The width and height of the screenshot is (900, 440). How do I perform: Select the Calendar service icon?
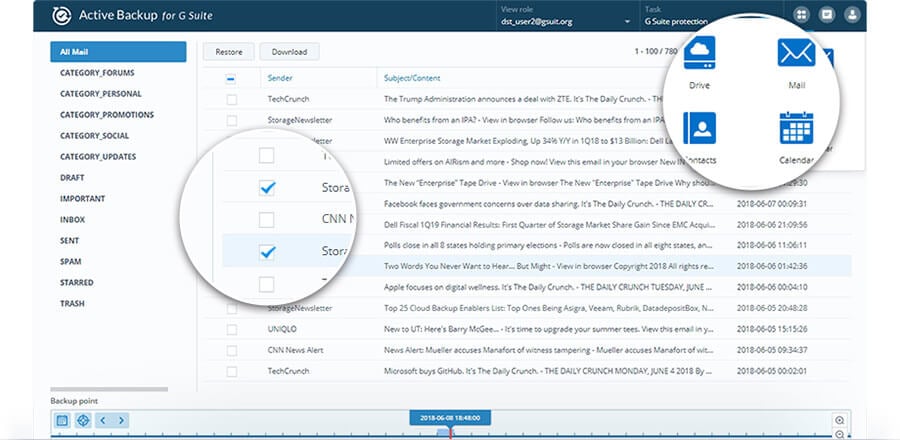(x=796, y=128)
